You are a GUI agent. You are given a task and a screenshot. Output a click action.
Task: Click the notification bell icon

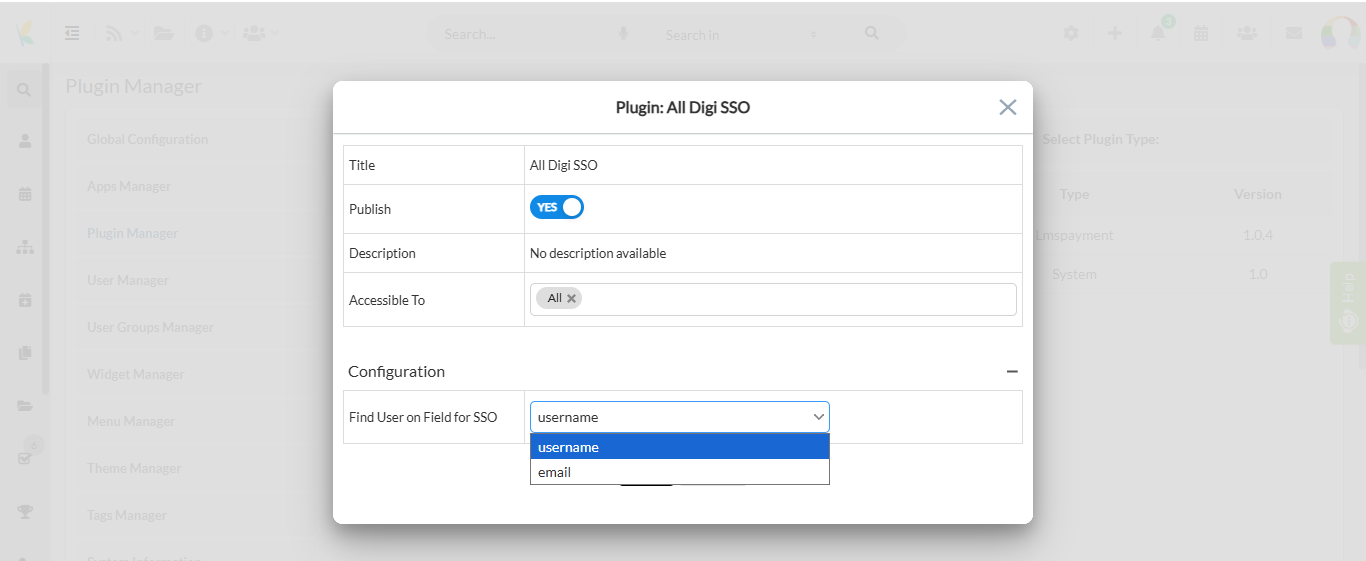point(1158,33)
